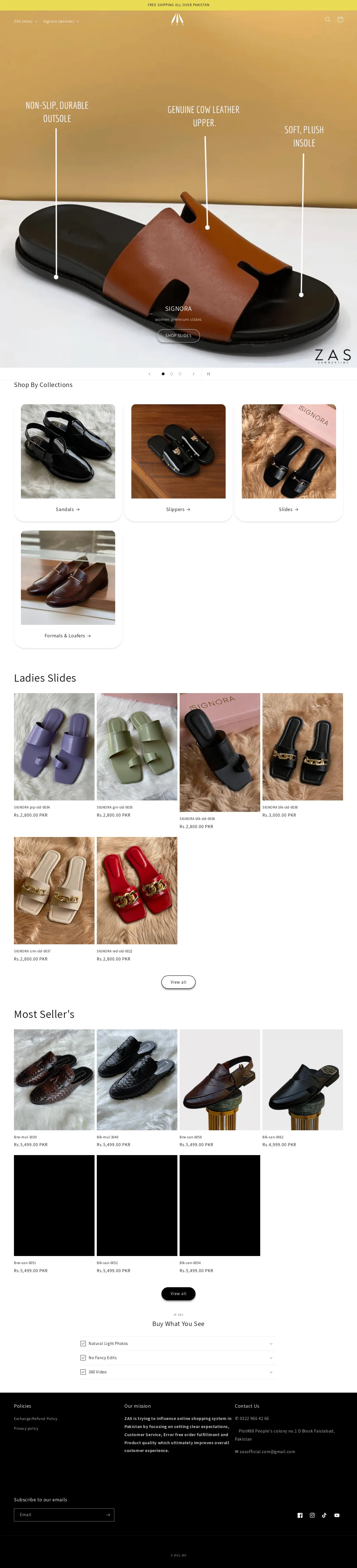Expand 360 Video section
Viewport: 357px width, 1568px height.
[x=178, y=1372]
